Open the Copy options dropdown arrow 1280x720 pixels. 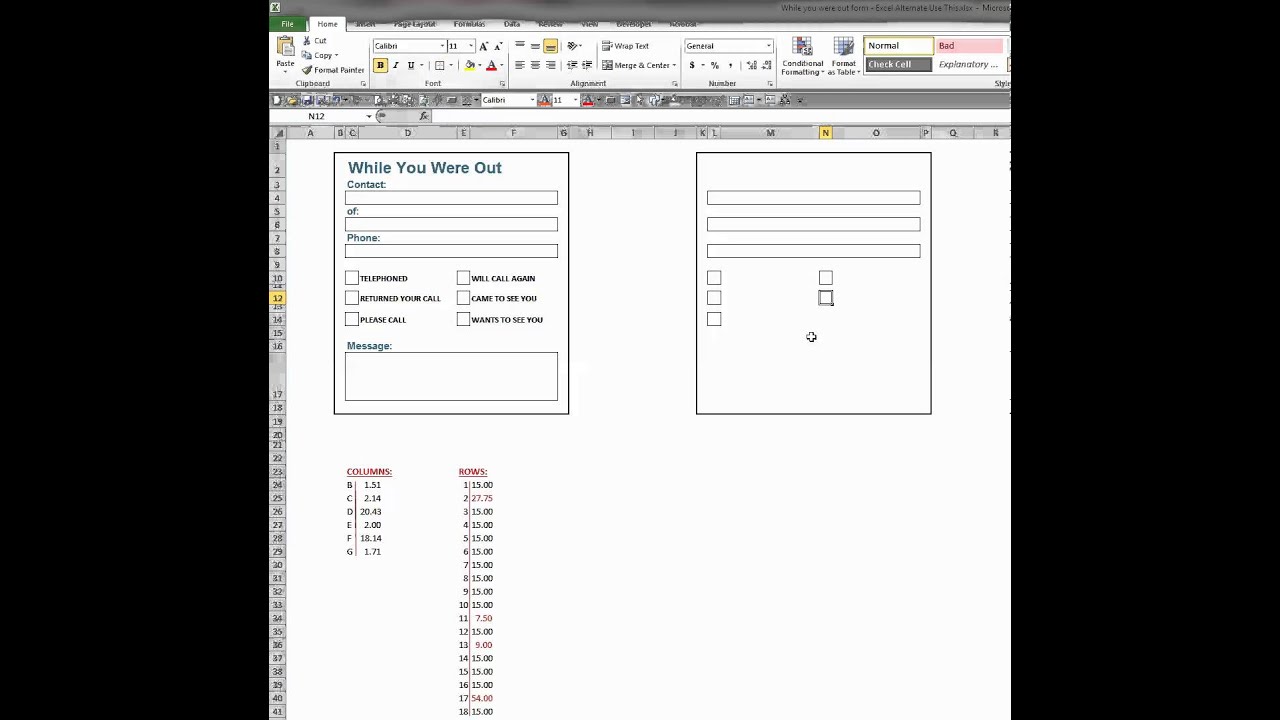point(336,56)
